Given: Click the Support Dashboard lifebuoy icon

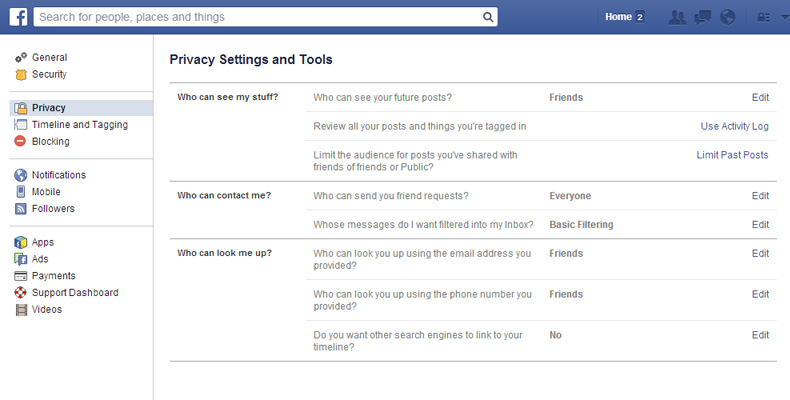Looking at the screenshot, I should [21, 293].
